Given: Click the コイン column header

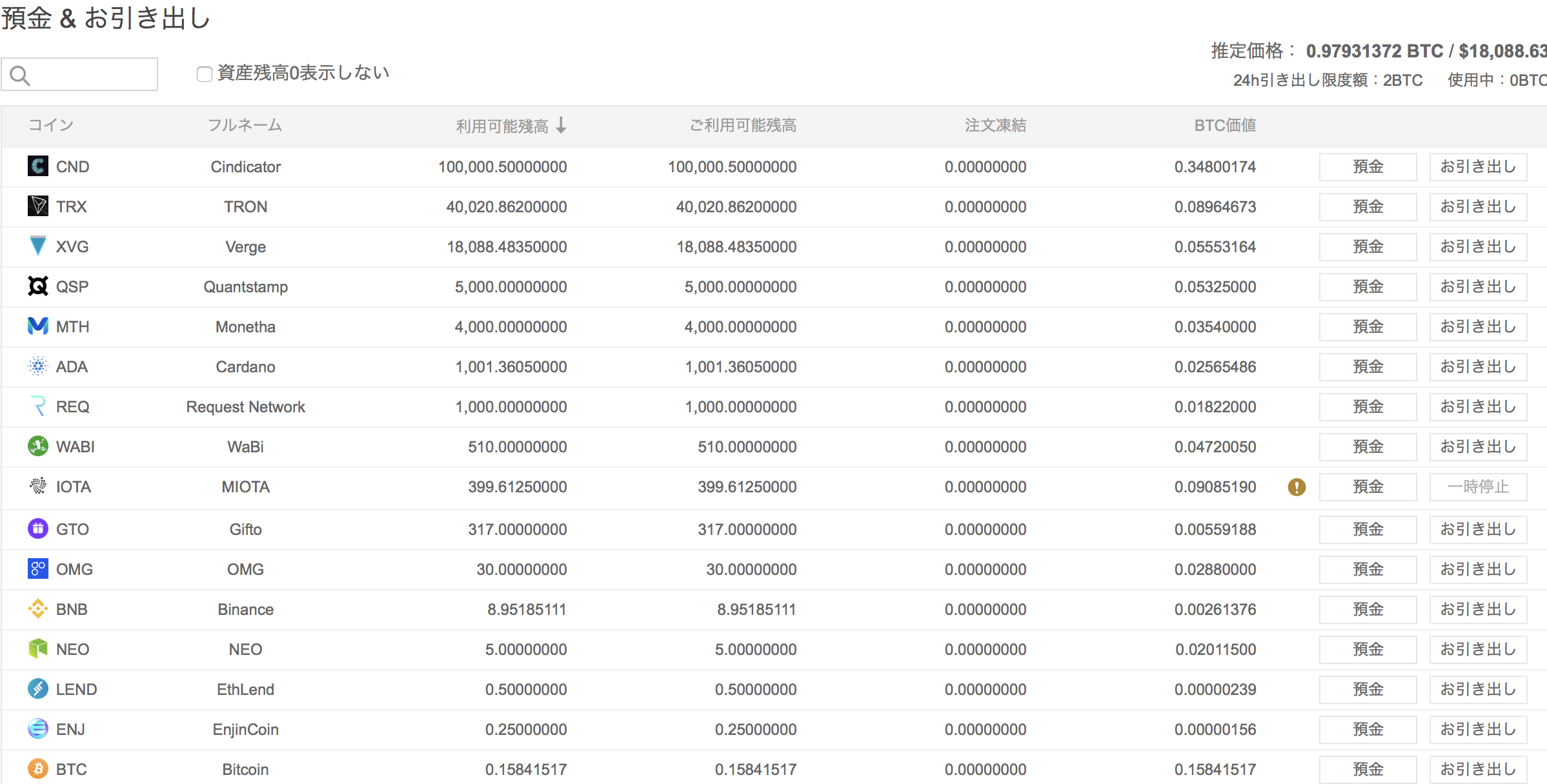Looking at the screenshot, I should (50, 126).
